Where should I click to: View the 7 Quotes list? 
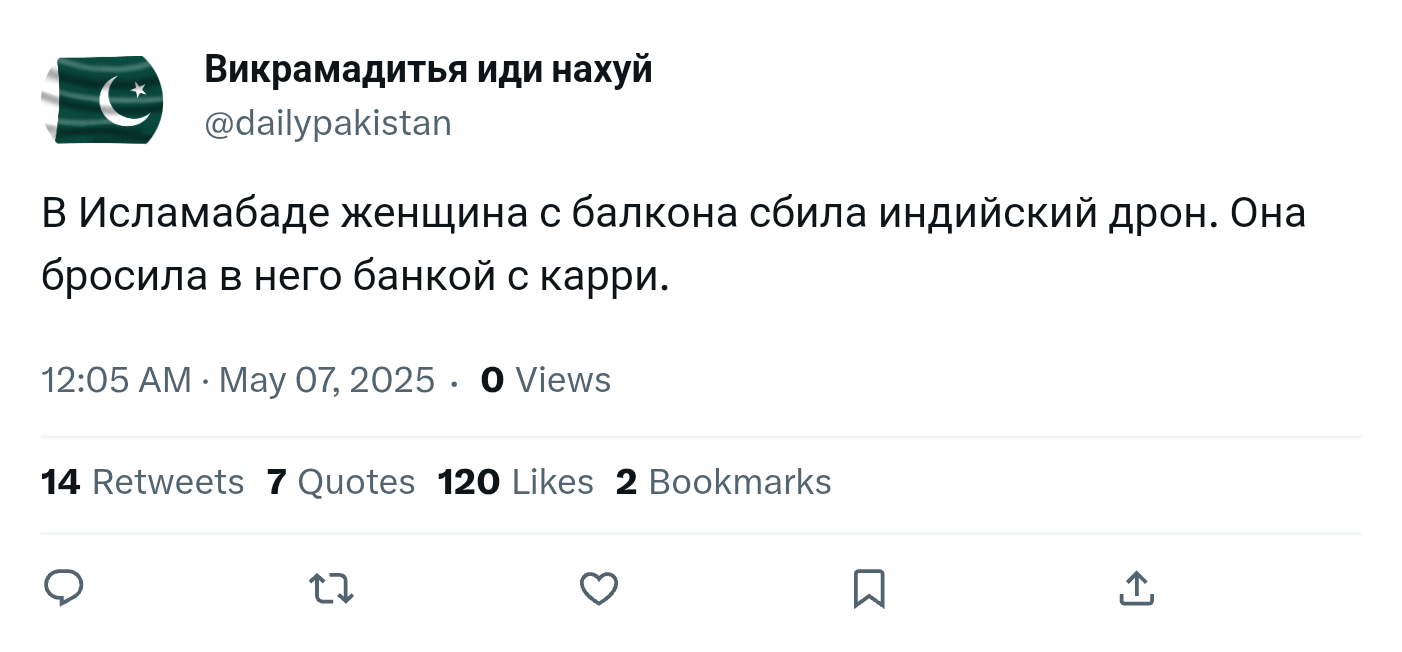pos(341,482)
